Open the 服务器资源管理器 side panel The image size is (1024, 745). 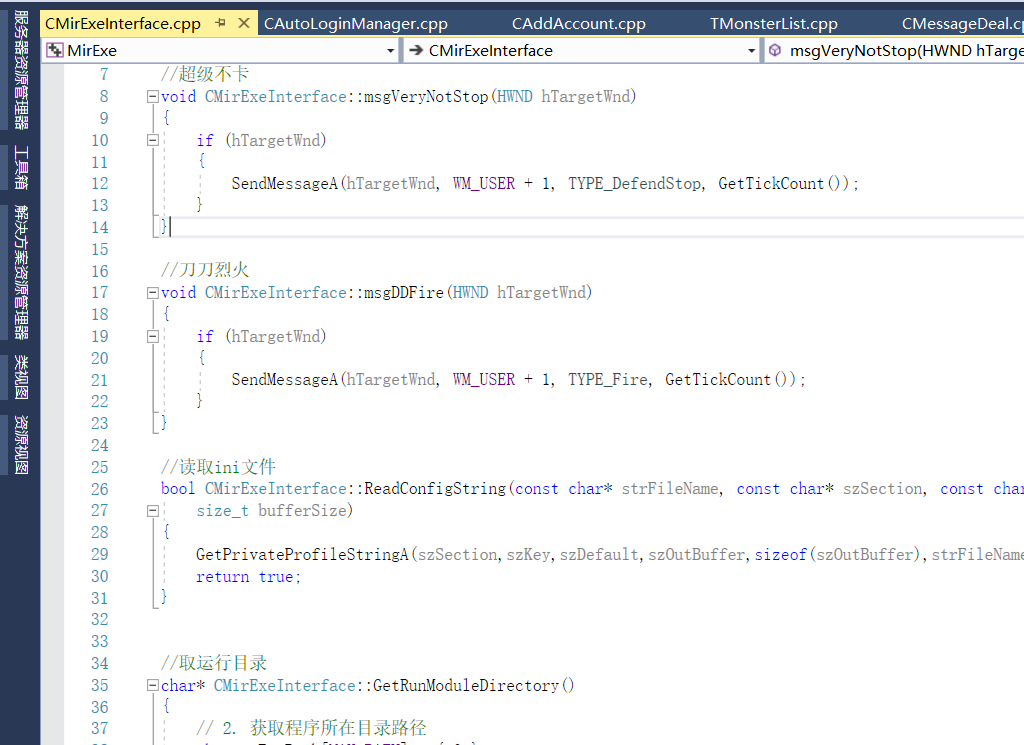(21, 69)
